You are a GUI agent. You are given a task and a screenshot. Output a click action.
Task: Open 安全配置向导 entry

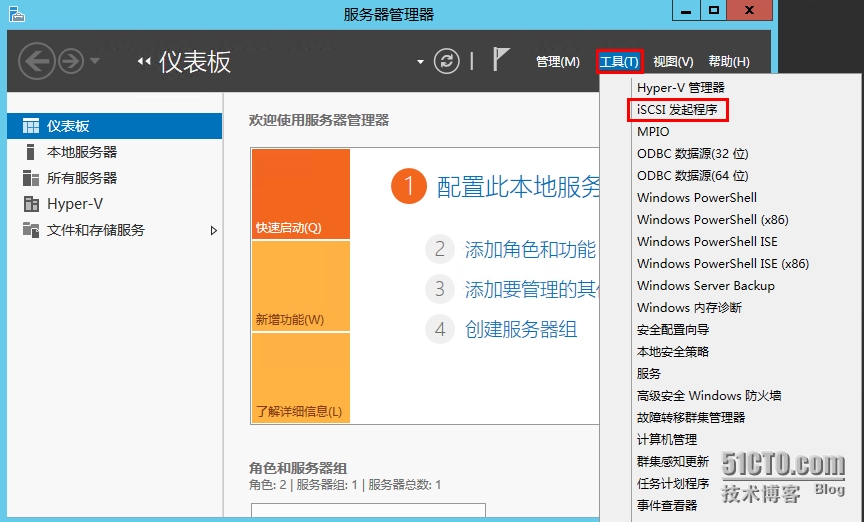tap(673, 330)
